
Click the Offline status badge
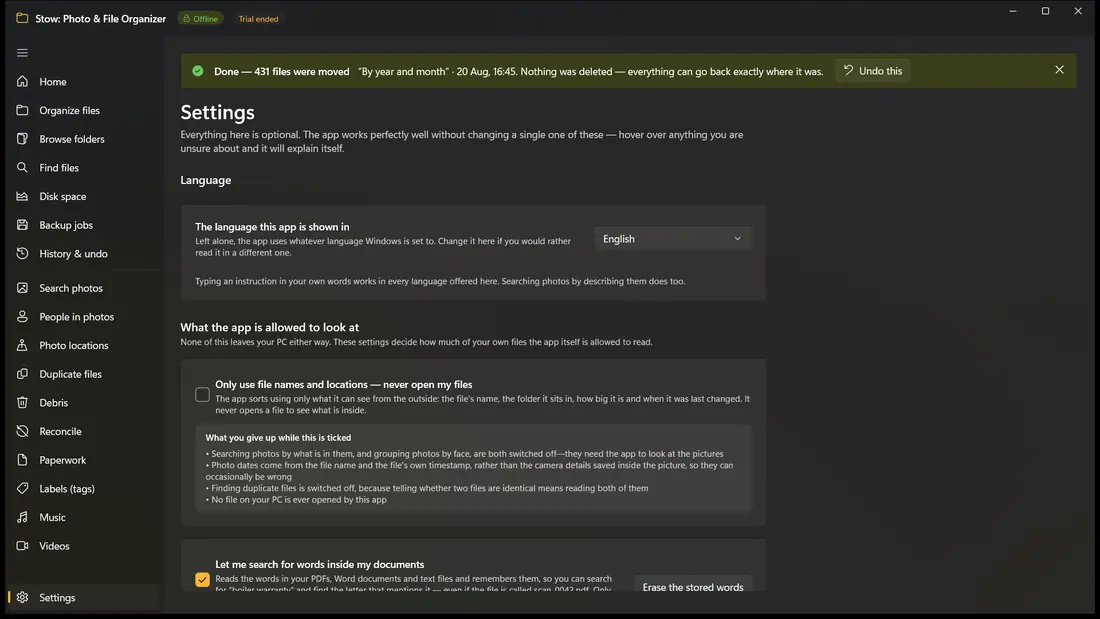click(201, 19)
